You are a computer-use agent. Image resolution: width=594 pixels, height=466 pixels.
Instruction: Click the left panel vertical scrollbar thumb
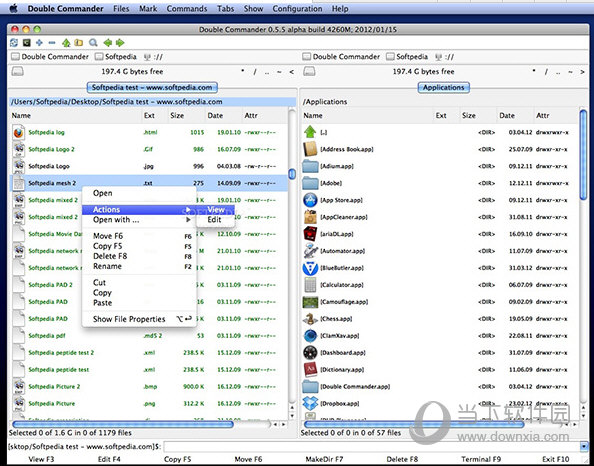click(x=292, y=174)
